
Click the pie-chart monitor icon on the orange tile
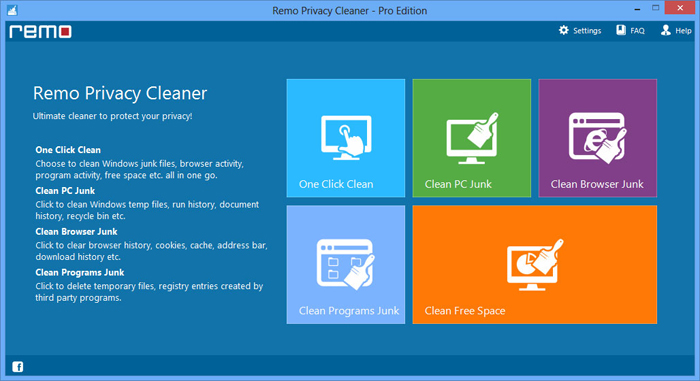tap(535, 264)
